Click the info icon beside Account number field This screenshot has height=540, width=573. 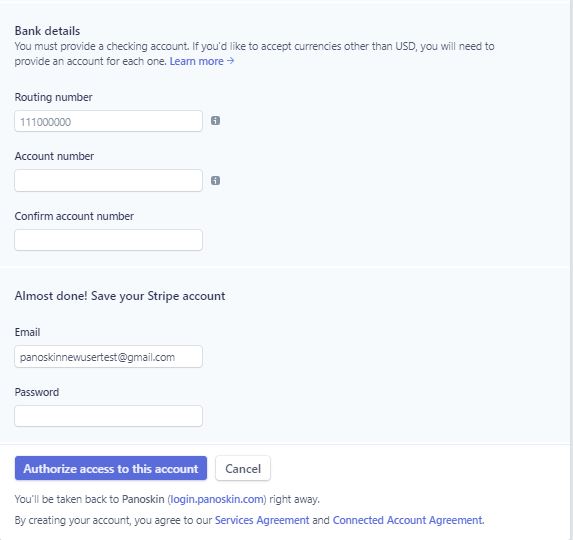215,180
